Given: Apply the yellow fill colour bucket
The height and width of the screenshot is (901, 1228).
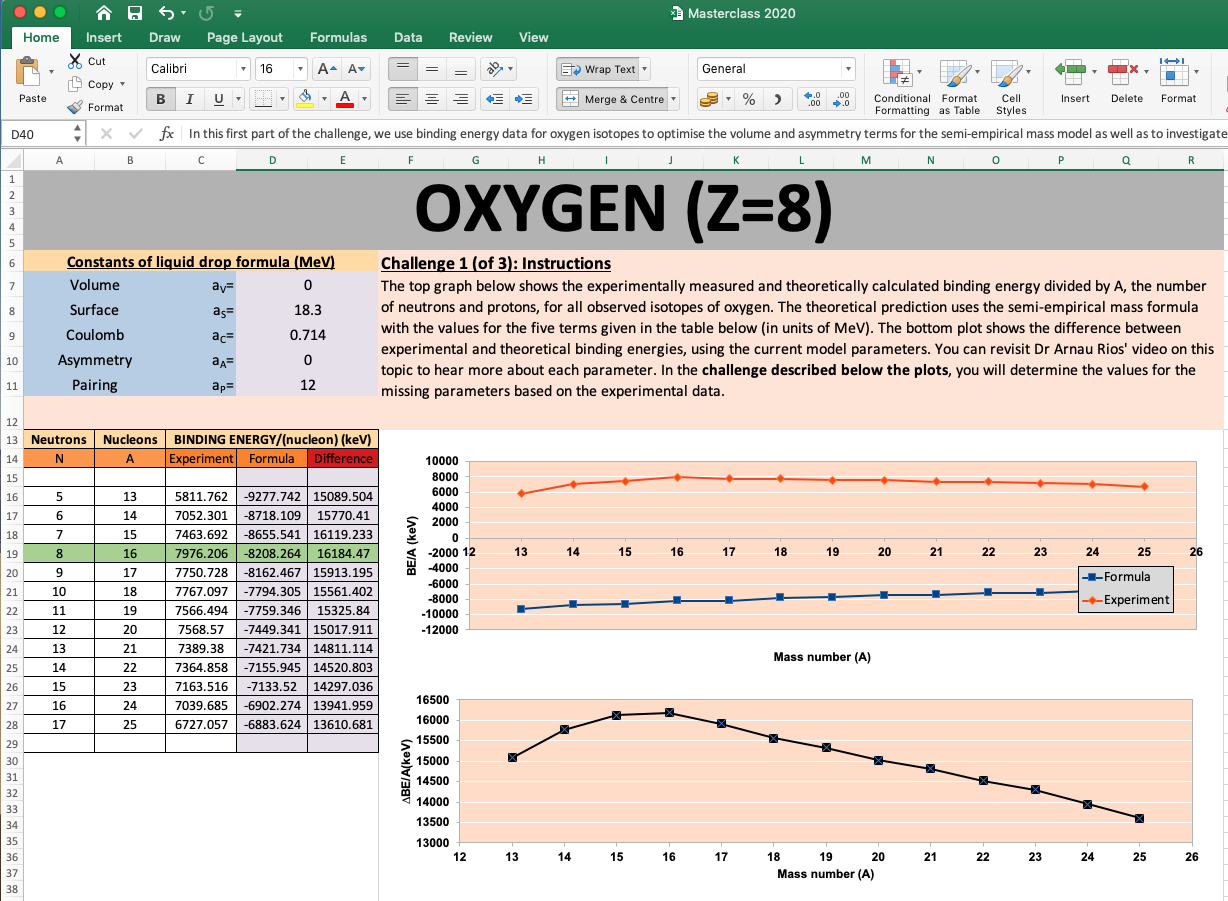Looking at the screenshot, I should click(305, 99).
